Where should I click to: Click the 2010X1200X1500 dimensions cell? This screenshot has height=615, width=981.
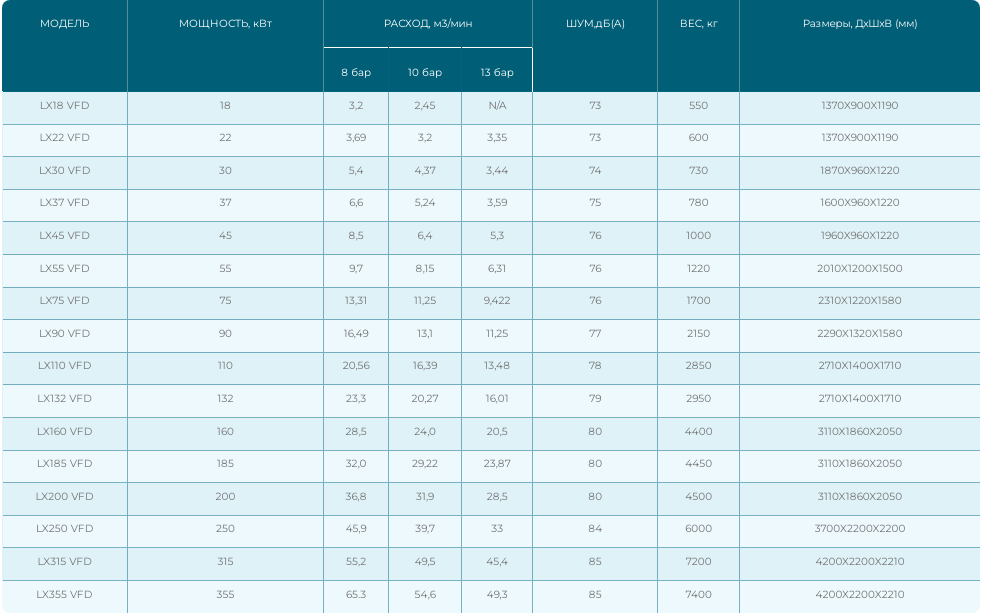pyautogui.click(x=859, y=268)
